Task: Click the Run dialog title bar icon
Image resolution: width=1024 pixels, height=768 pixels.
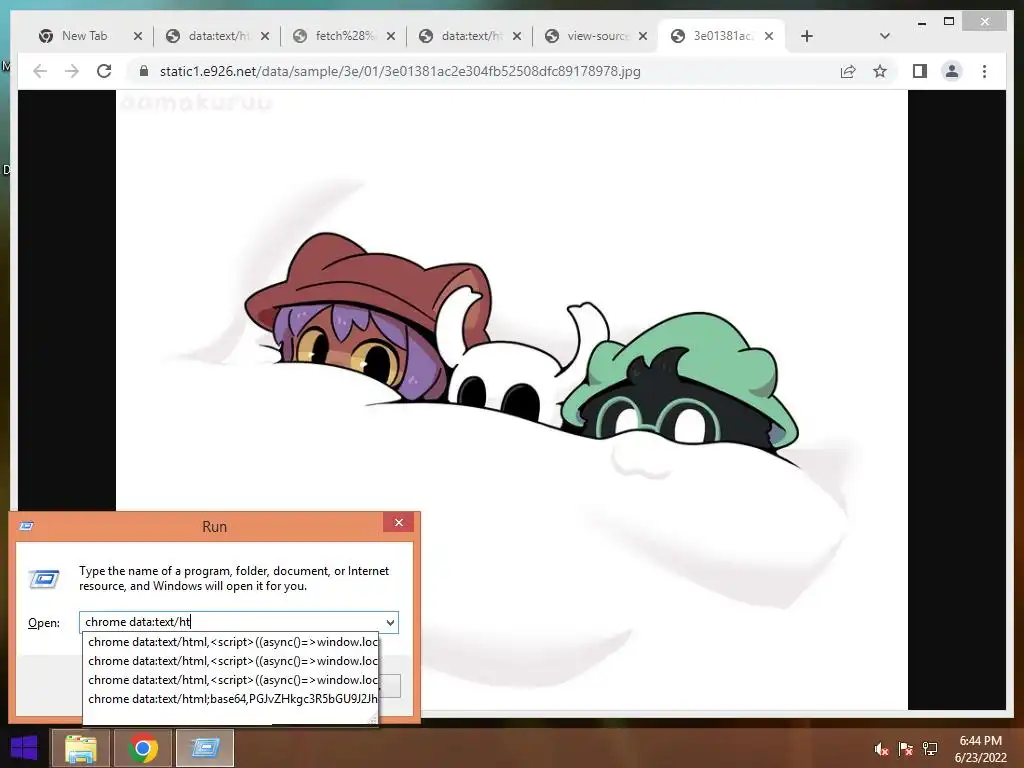Action: pos(26,526)
